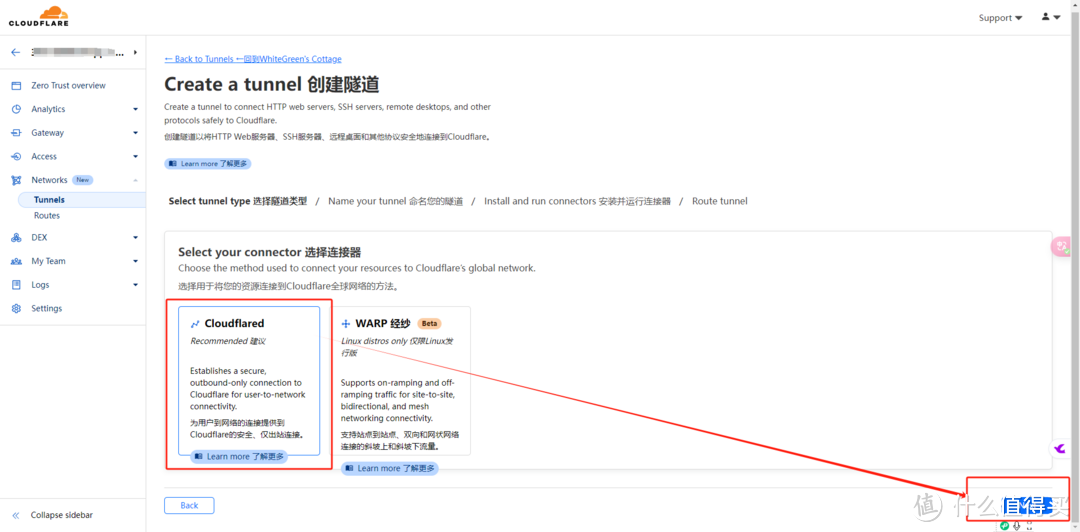
Task: Click the Select your connector heading
Action: point(270,252)
